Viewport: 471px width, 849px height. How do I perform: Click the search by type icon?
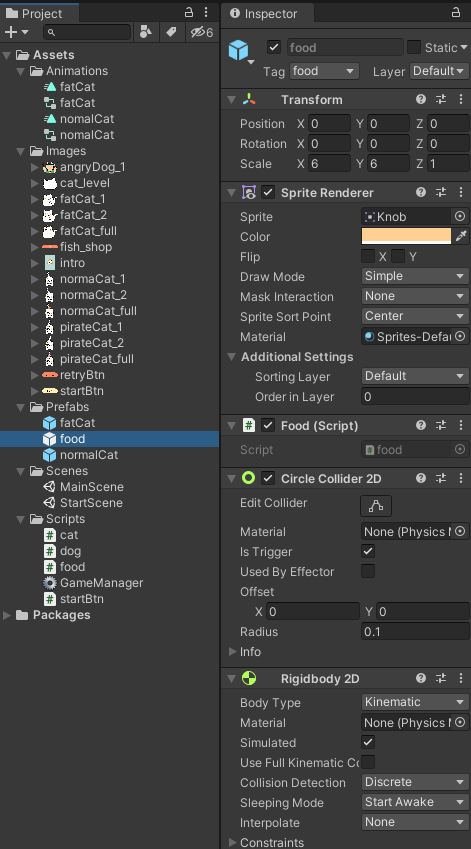(146, 32)
